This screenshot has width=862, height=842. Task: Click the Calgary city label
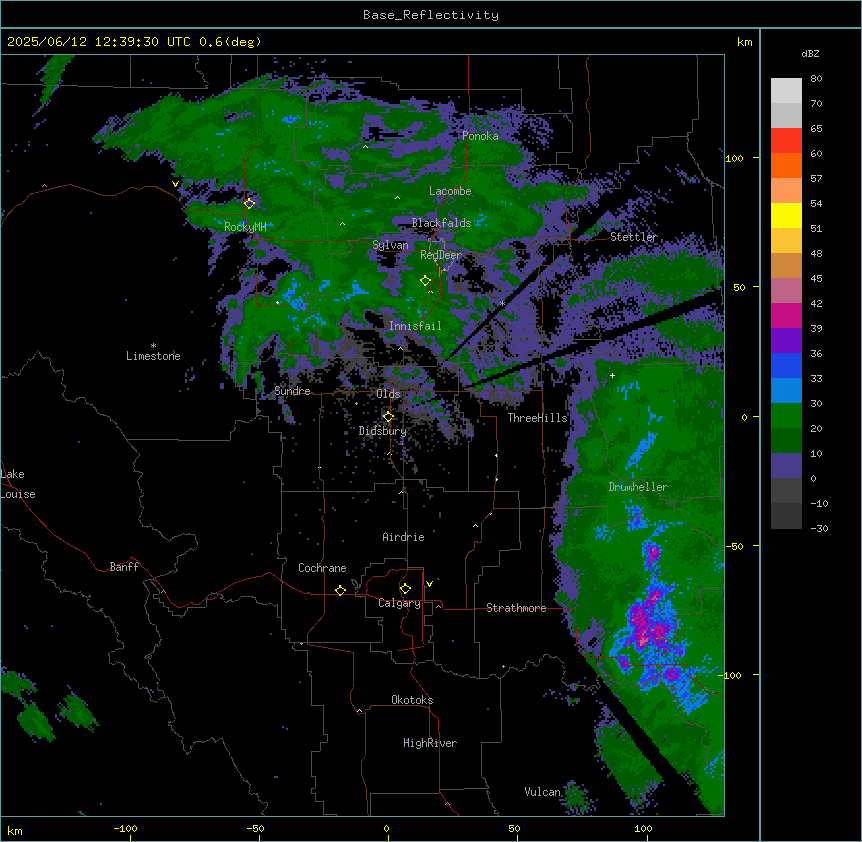coord(399,603)
